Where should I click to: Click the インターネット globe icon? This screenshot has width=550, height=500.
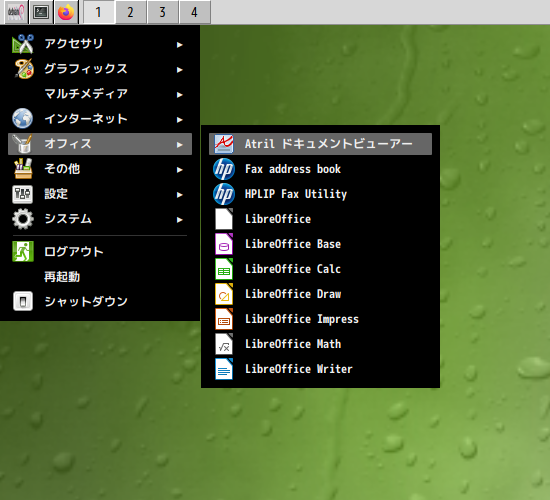[22, 119]
